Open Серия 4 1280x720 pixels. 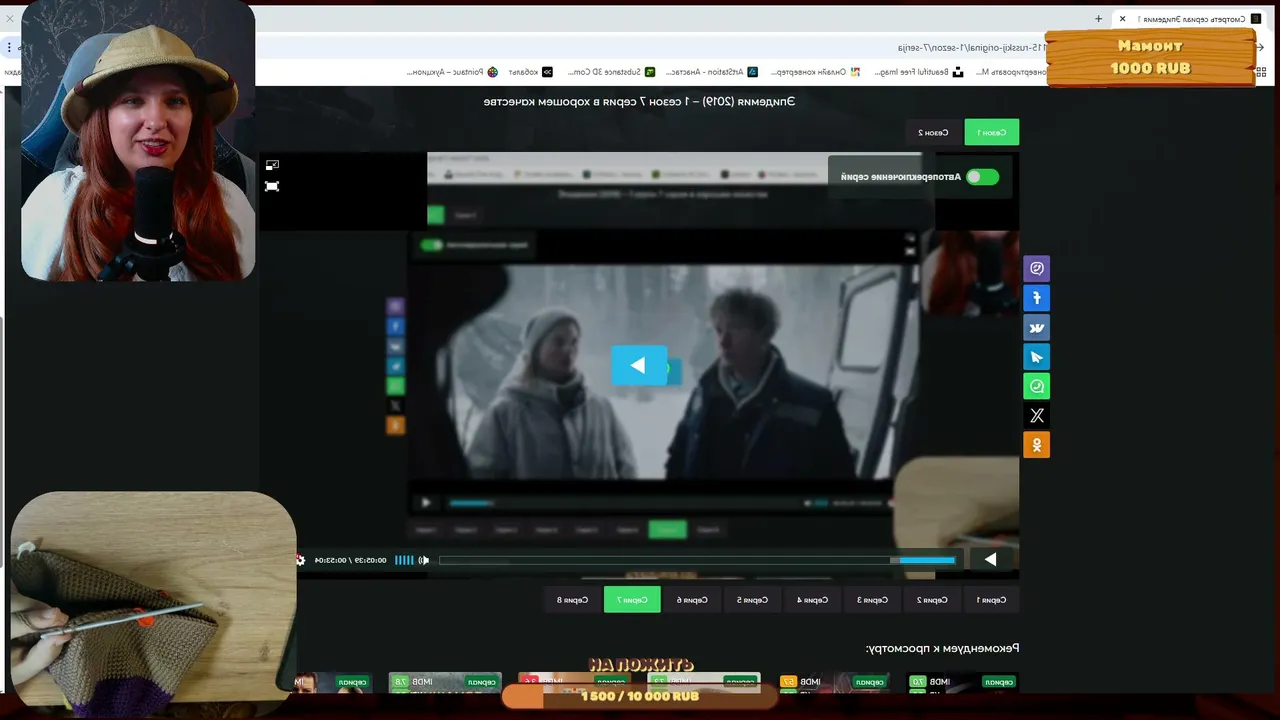[812, 600]
